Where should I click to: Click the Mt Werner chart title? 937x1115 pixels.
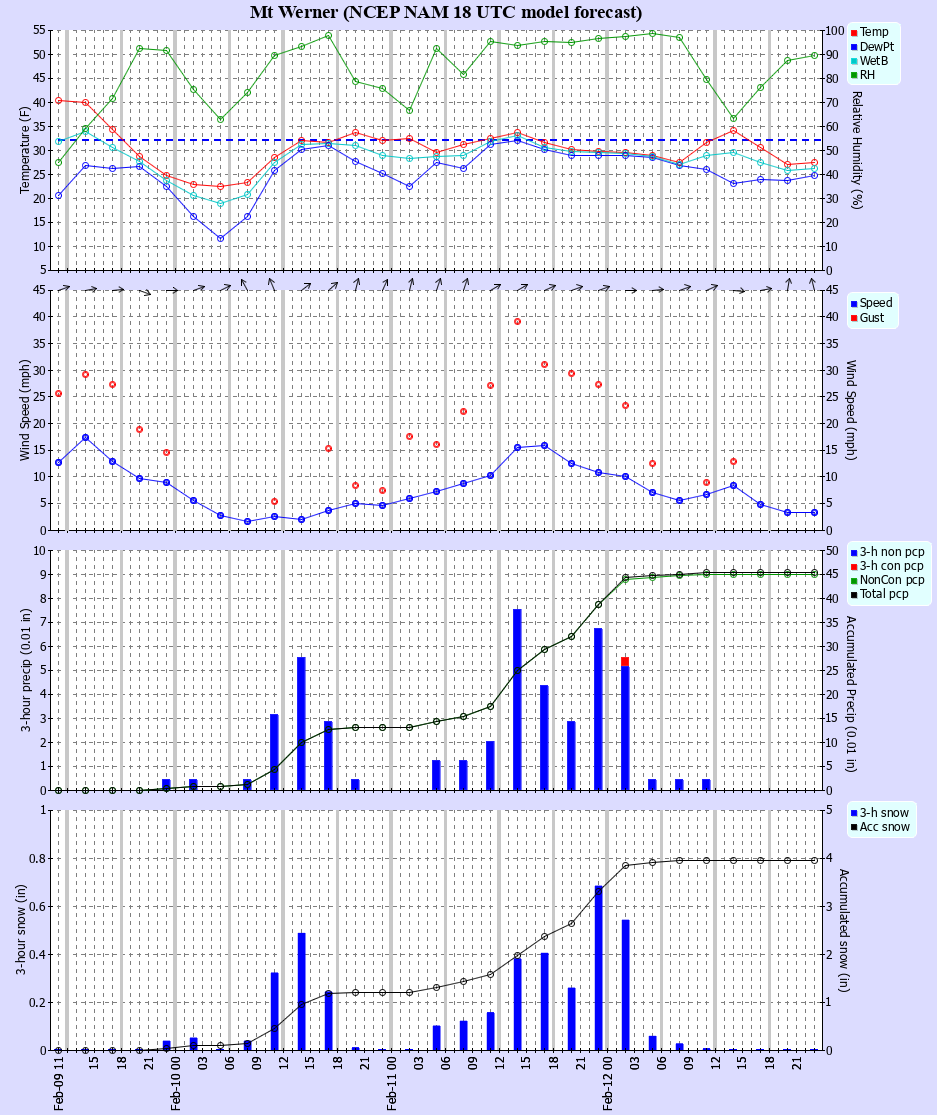pos(446,12)
